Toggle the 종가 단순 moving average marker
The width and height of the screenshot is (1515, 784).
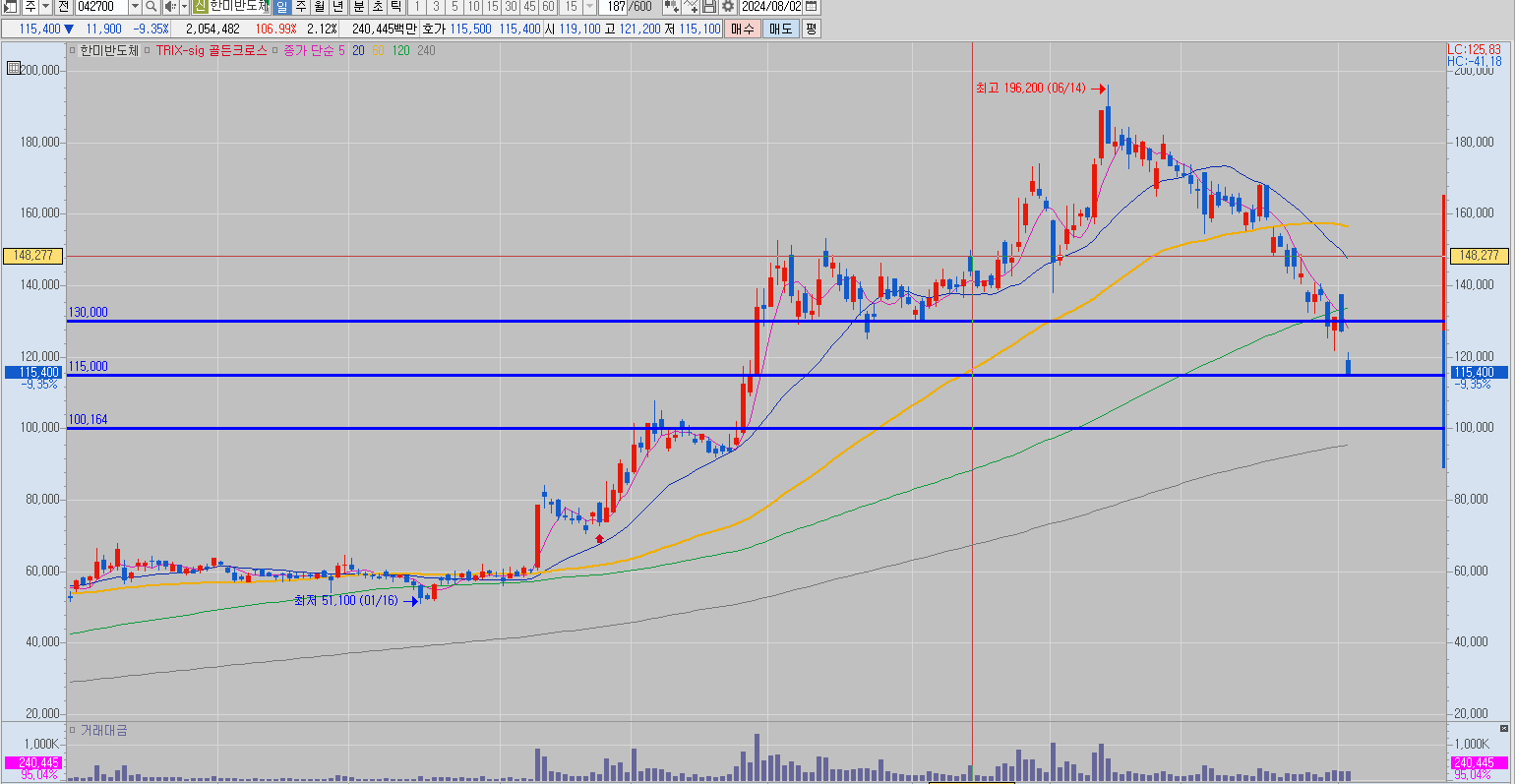coord(275,50)
